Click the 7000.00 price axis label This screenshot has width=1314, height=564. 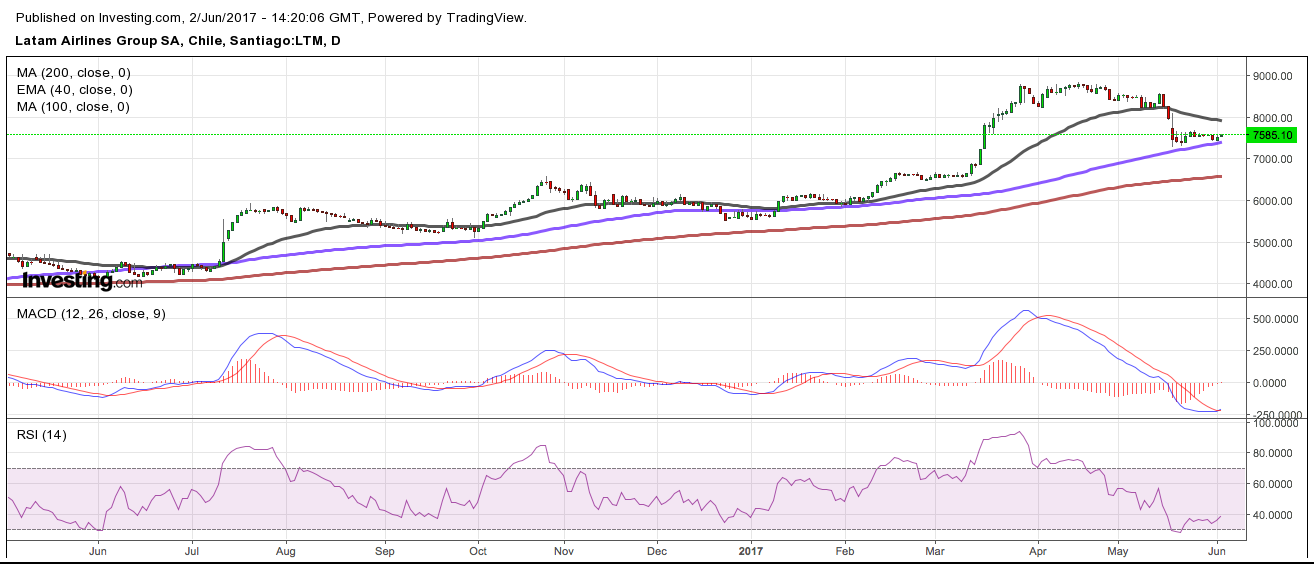[1272, 159]
